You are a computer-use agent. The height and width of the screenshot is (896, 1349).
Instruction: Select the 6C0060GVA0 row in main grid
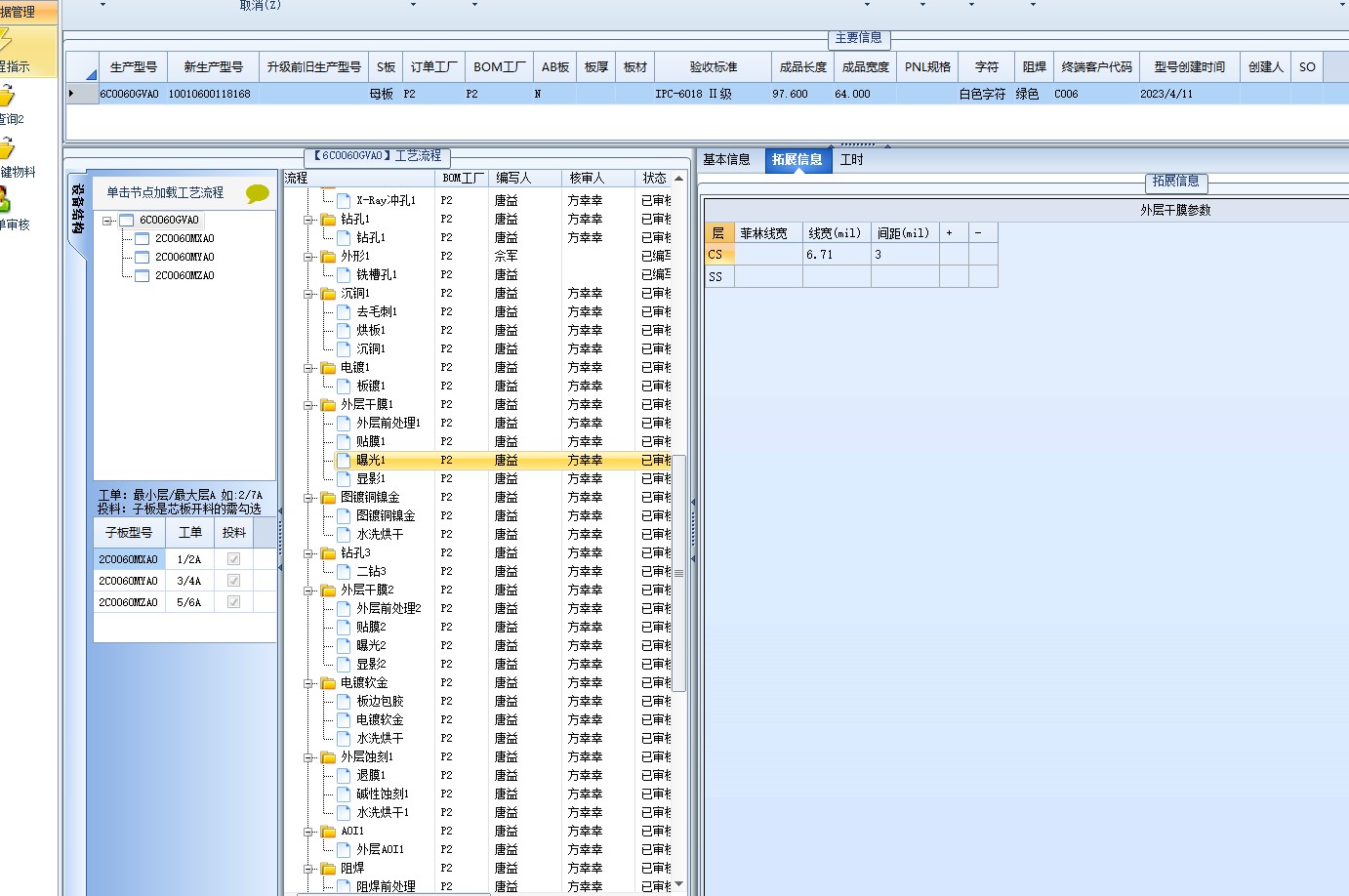tap(706, 94)
